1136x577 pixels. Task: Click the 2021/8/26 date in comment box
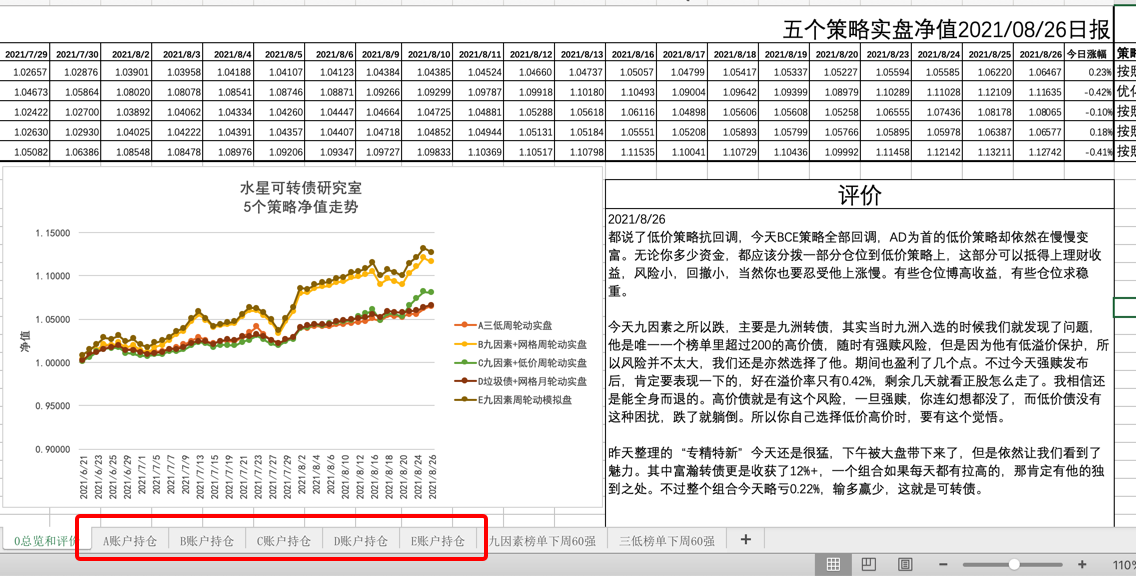coord(637,220)
